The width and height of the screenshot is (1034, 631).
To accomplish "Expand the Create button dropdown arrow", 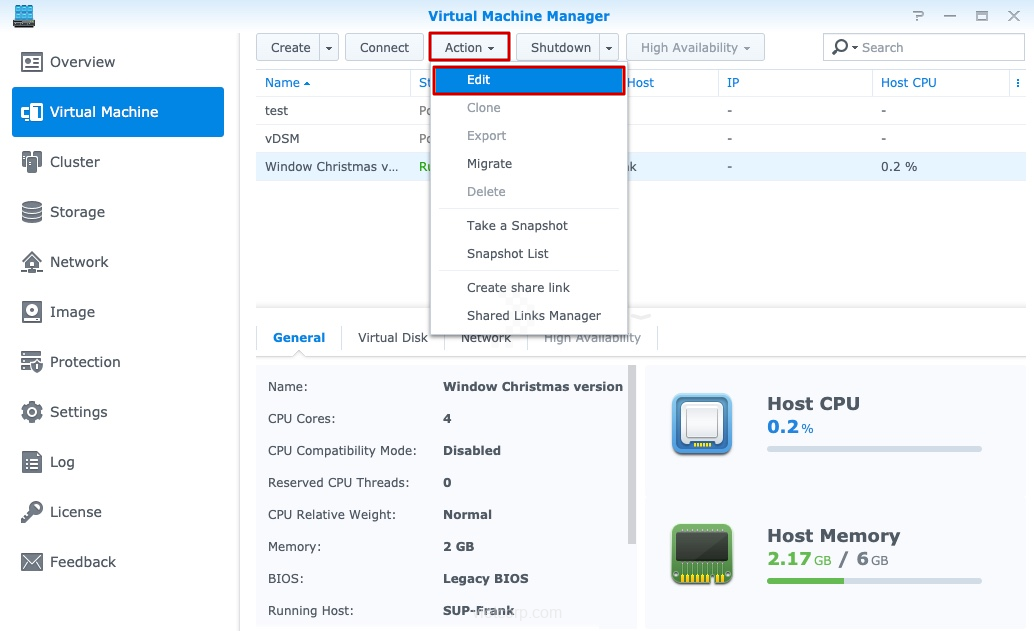I will [x=329, y=48].
